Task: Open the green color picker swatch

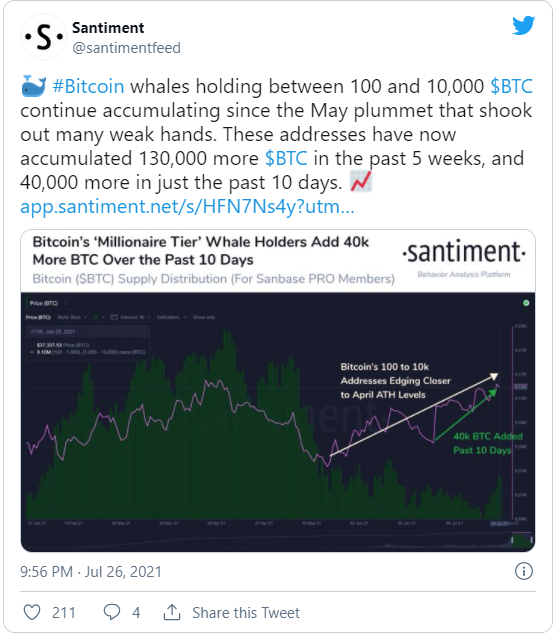Action: click(x=98, y=317)
